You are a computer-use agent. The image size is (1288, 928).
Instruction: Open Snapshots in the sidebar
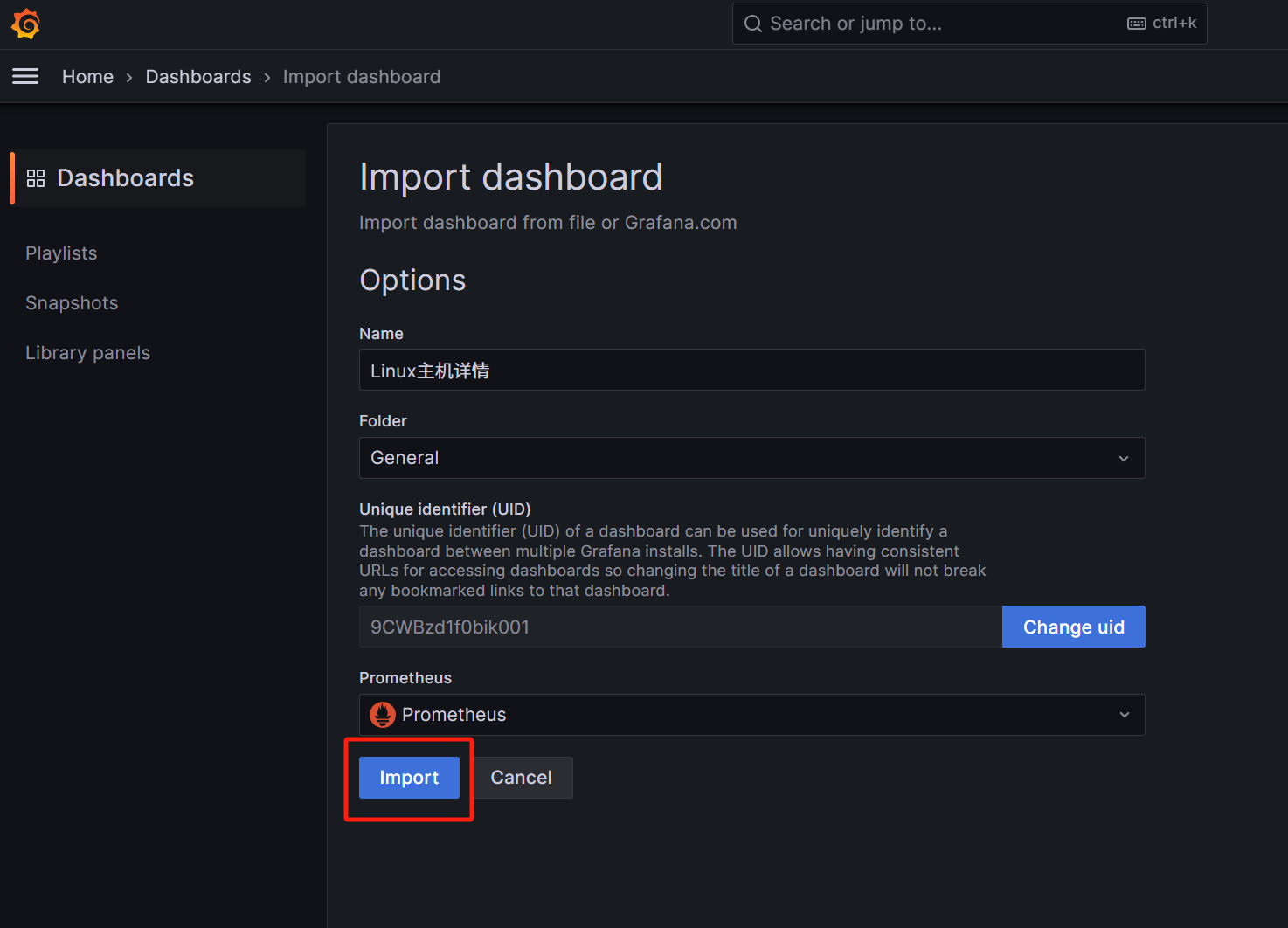click(72, 303)
